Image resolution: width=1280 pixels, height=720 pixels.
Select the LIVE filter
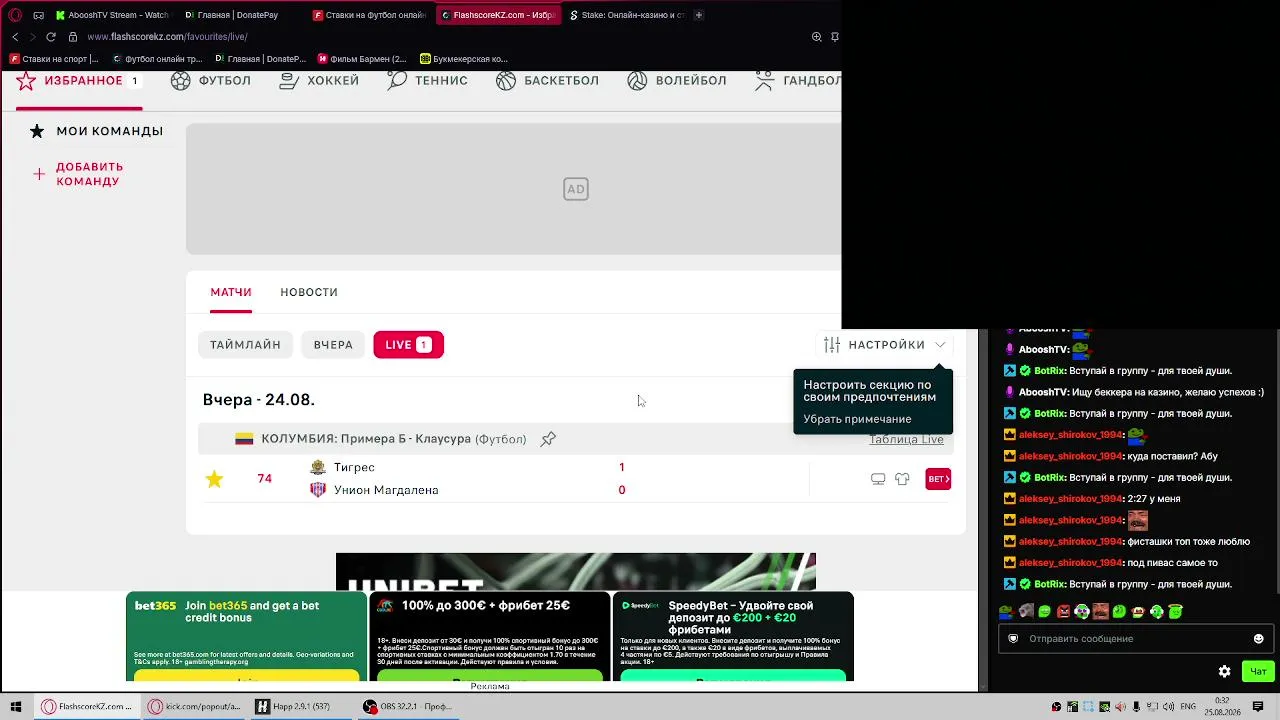tap(408, 344)
